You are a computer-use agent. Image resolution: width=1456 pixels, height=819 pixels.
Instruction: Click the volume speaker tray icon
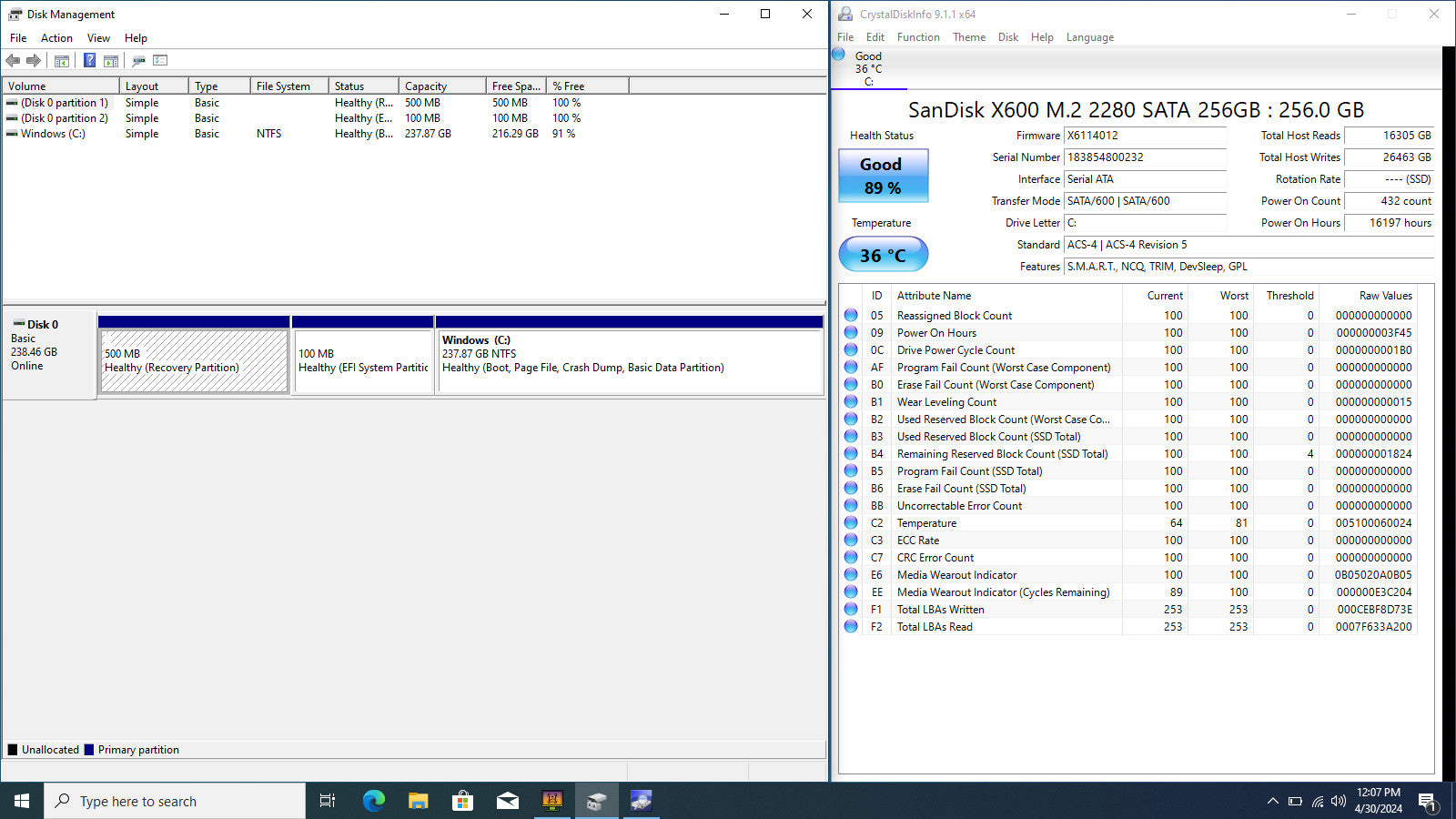coord(1338,801)
